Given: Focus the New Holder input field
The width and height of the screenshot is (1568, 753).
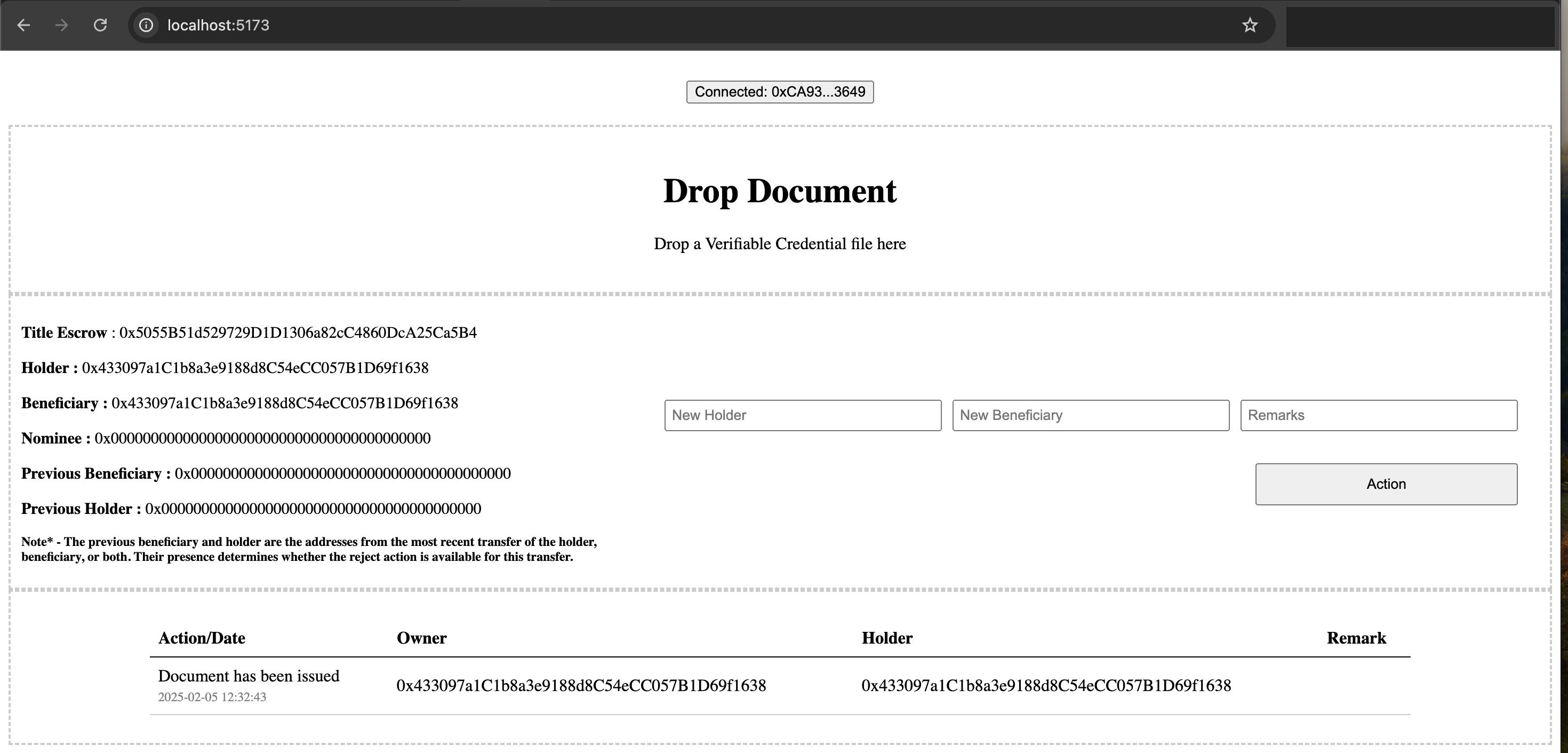Looking at the screenshot, I should point(802,416).
